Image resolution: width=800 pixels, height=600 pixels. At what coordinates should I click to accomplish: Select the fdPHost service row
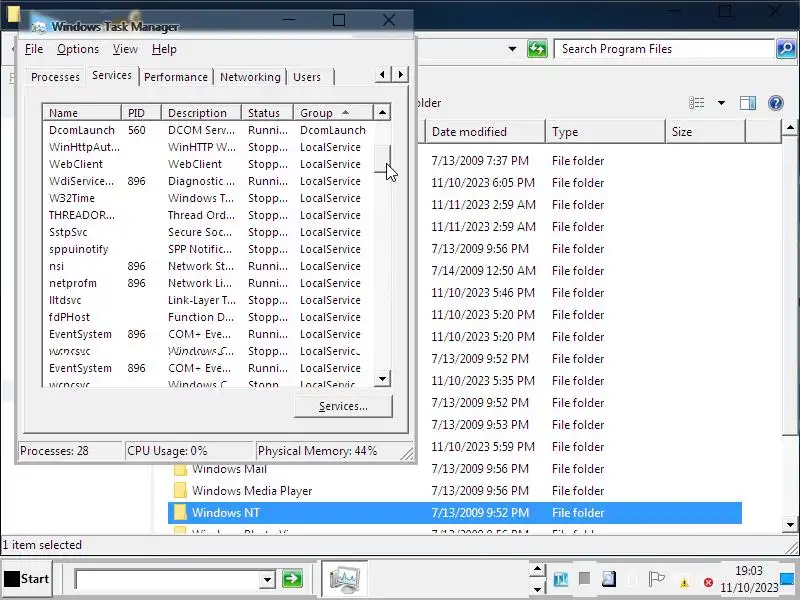tap(208, 317)
